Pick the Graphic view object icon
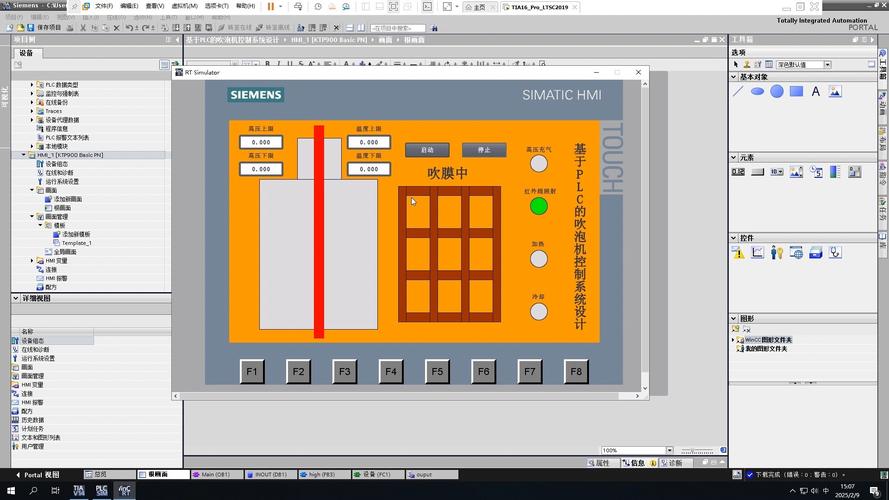The width and height of the screenshot is (889, 500). pyautogui.click(x=834, y=91)
